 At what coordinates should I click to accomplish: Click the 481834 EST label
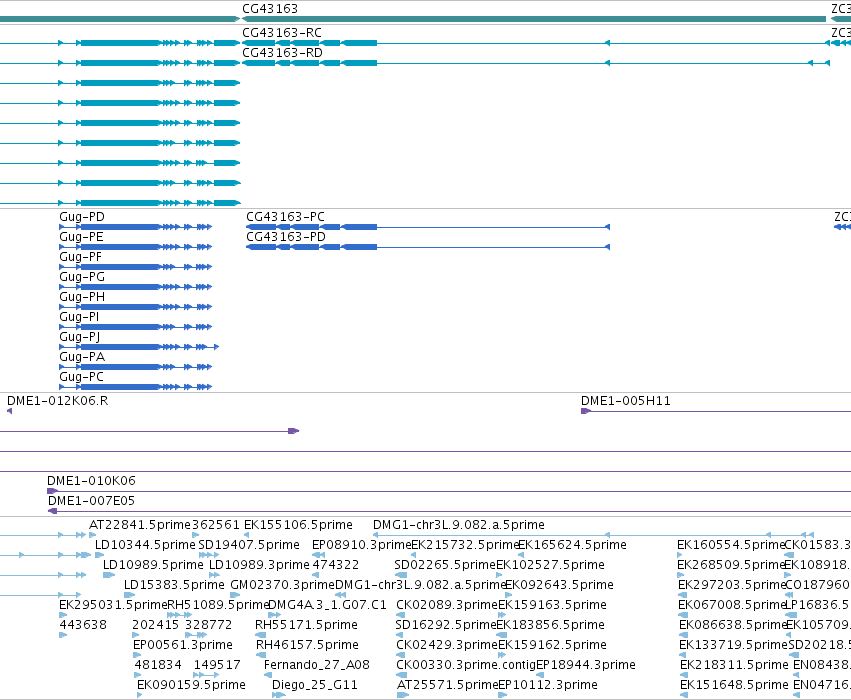157,665
